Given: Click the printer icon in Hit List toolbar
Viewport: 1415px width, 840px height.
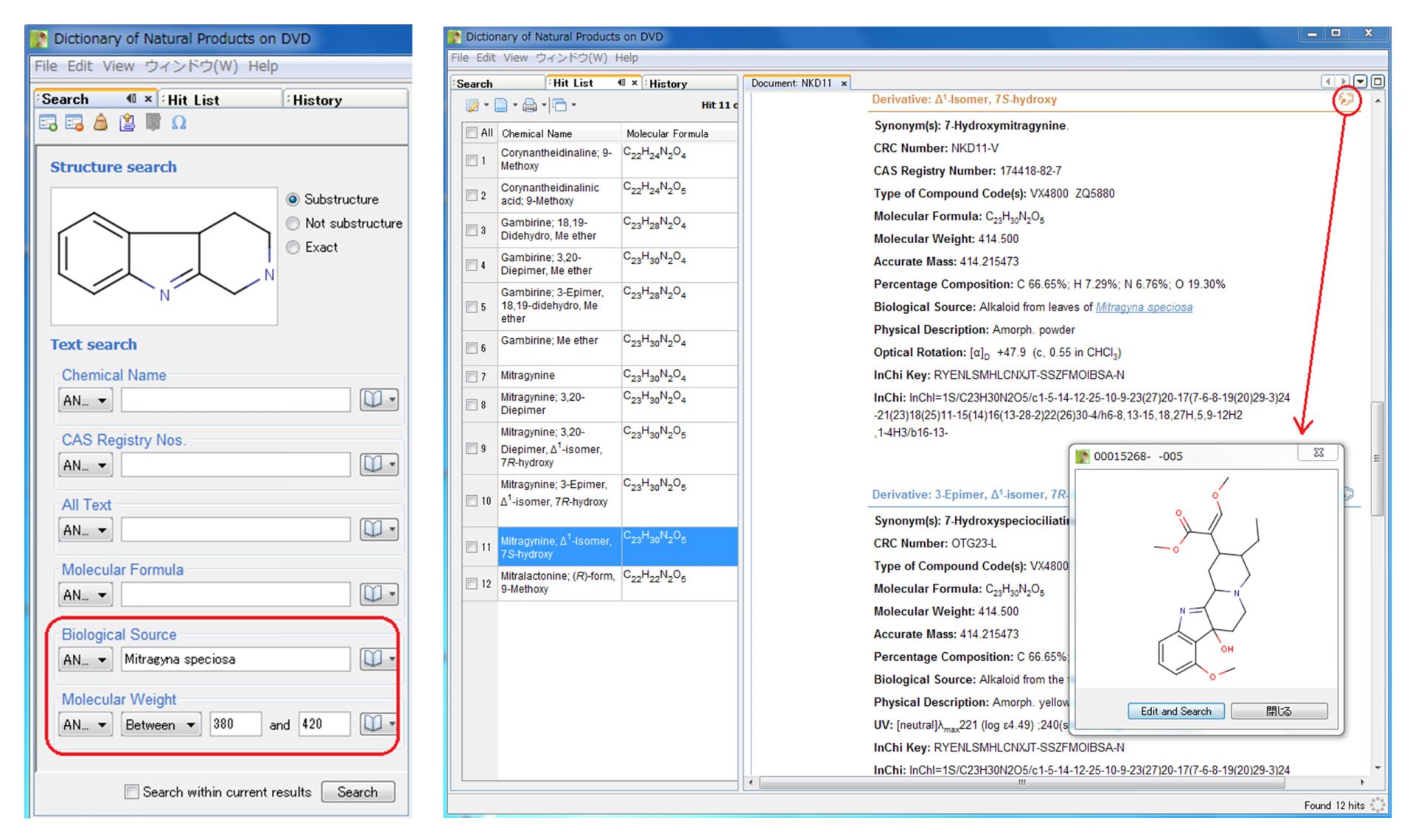Looking at the screenshot, I should (x=529, y=105).
